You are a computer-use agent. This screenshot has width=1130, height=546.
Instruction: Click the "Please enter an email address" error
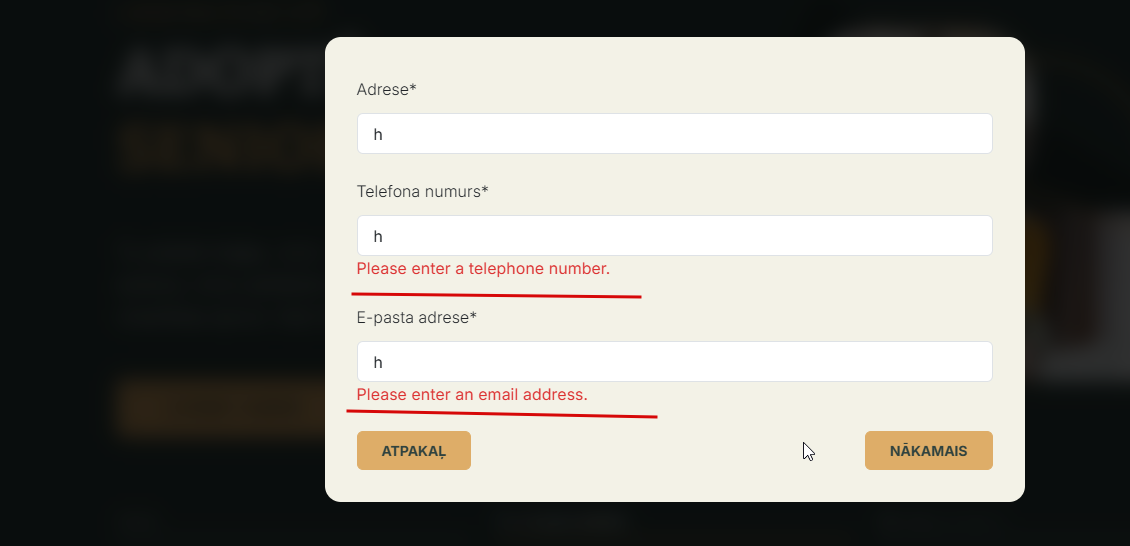pyautogui.click(x=472, y=395)
